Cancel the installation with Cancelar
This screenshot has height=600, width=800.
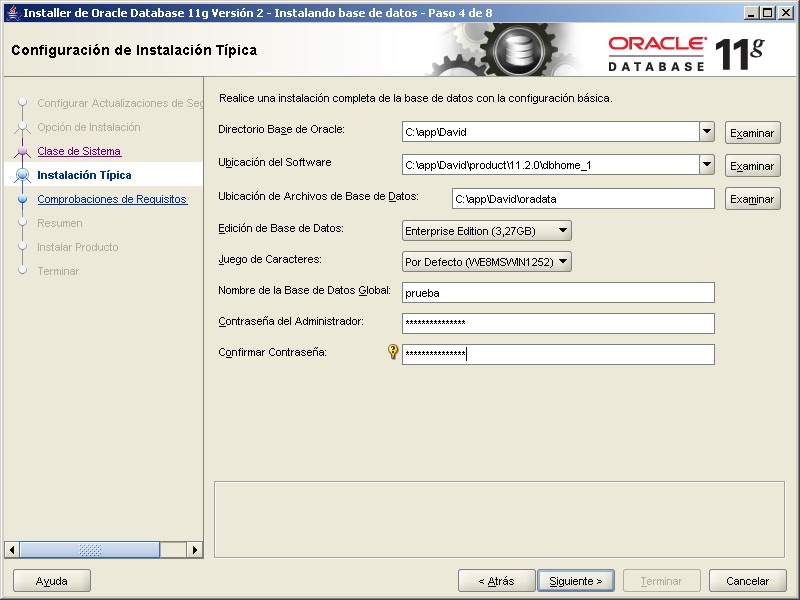click(x=747, y=581)
